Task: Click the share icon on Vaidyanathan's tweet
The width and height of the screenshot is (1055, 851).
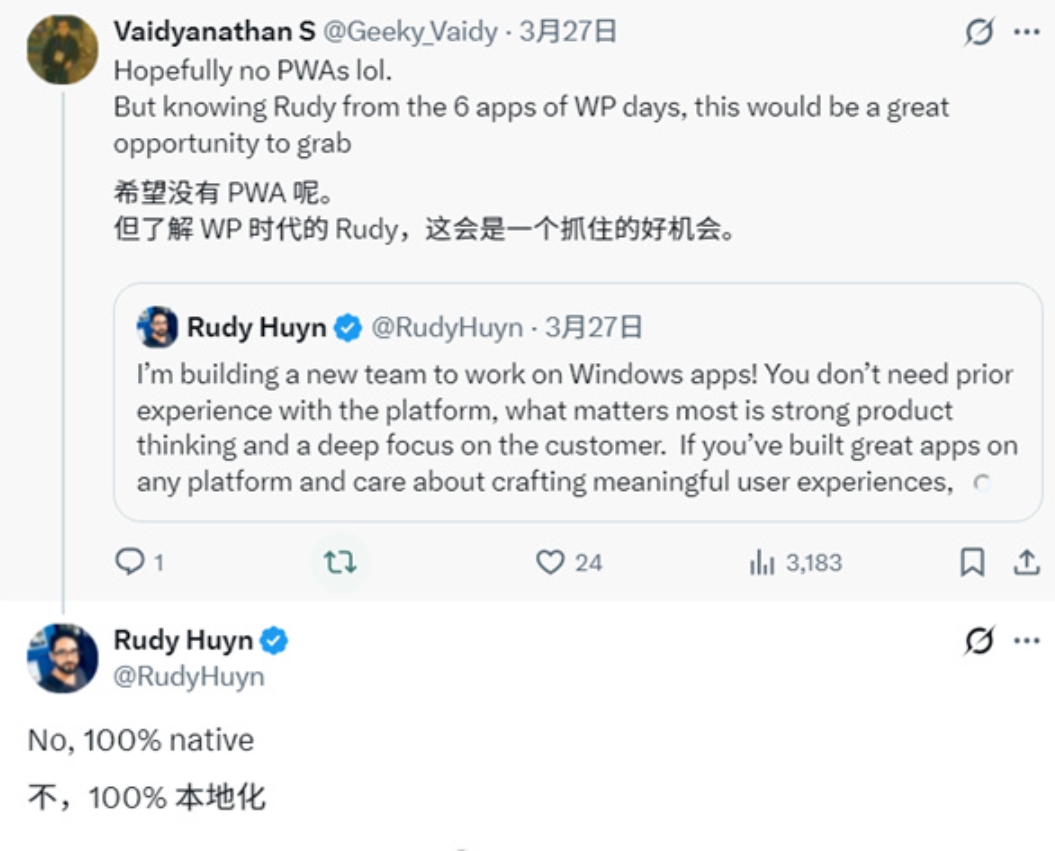Action: click(x=1026, y=563)
